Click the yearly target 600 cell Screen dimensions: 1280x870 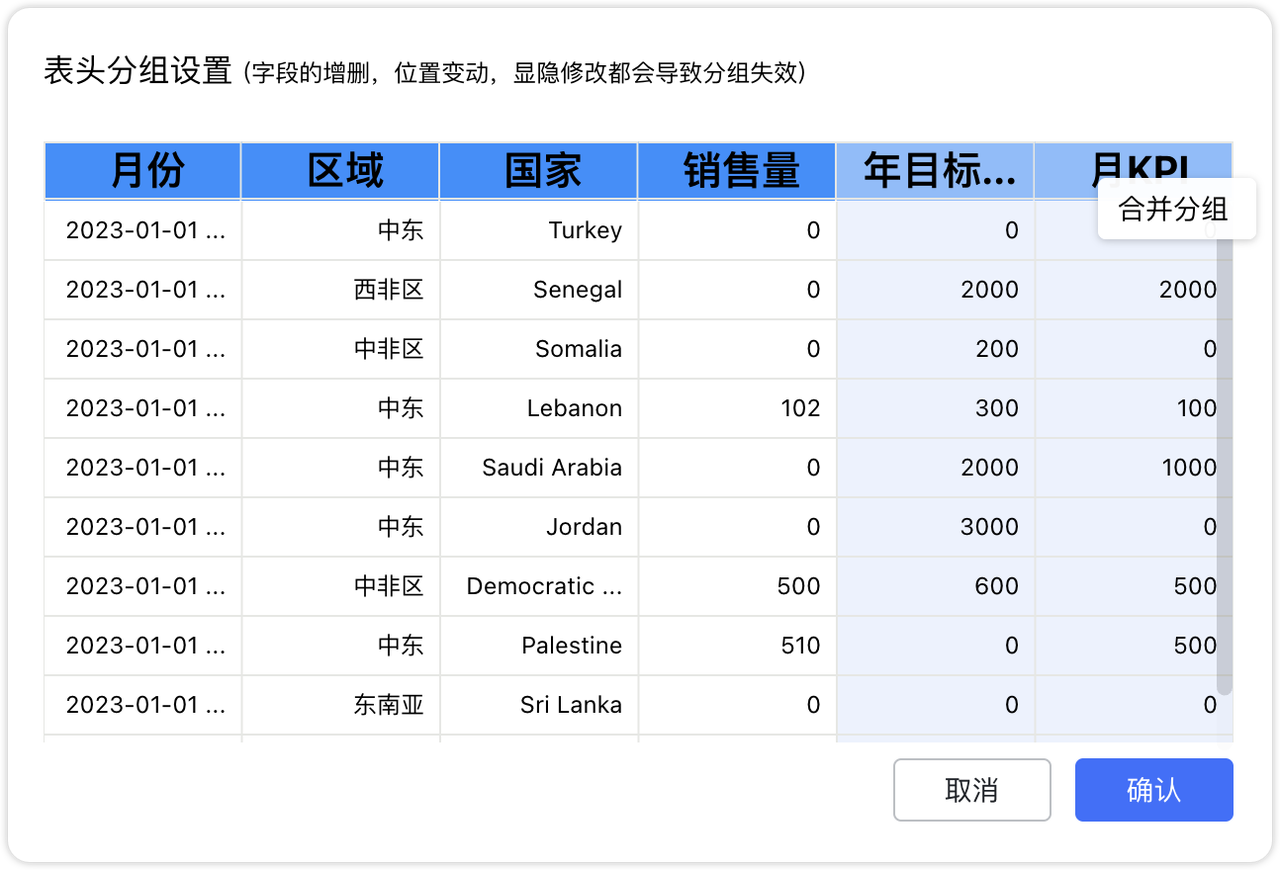point(935,586)
